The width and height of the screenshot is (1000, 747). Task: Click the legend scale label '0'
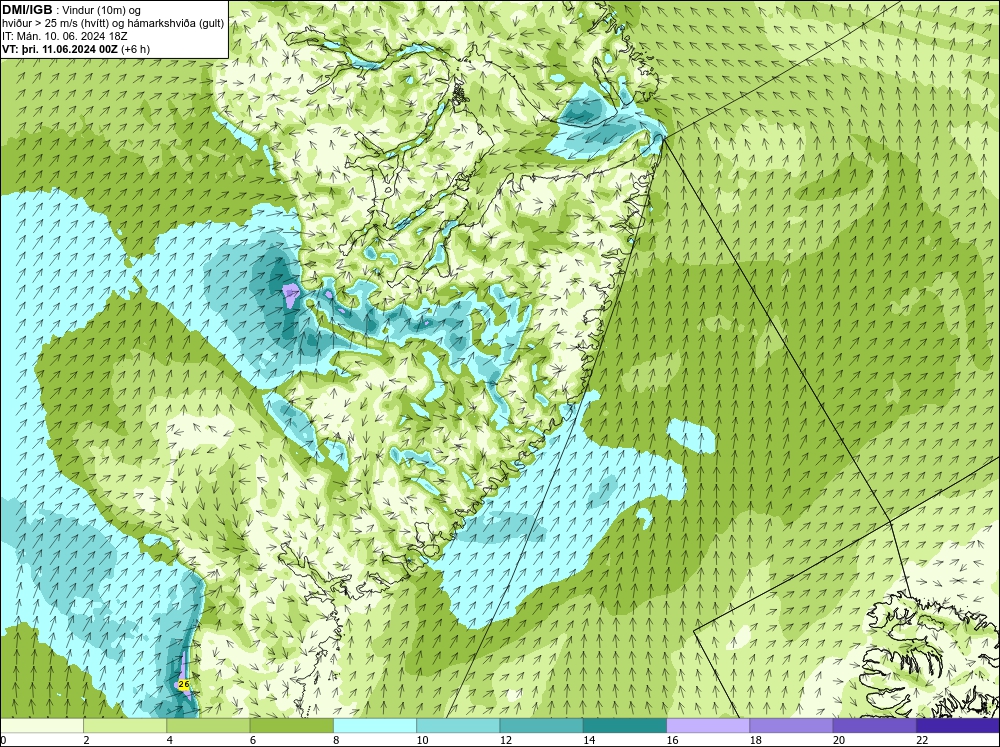(x=3, y=740)
